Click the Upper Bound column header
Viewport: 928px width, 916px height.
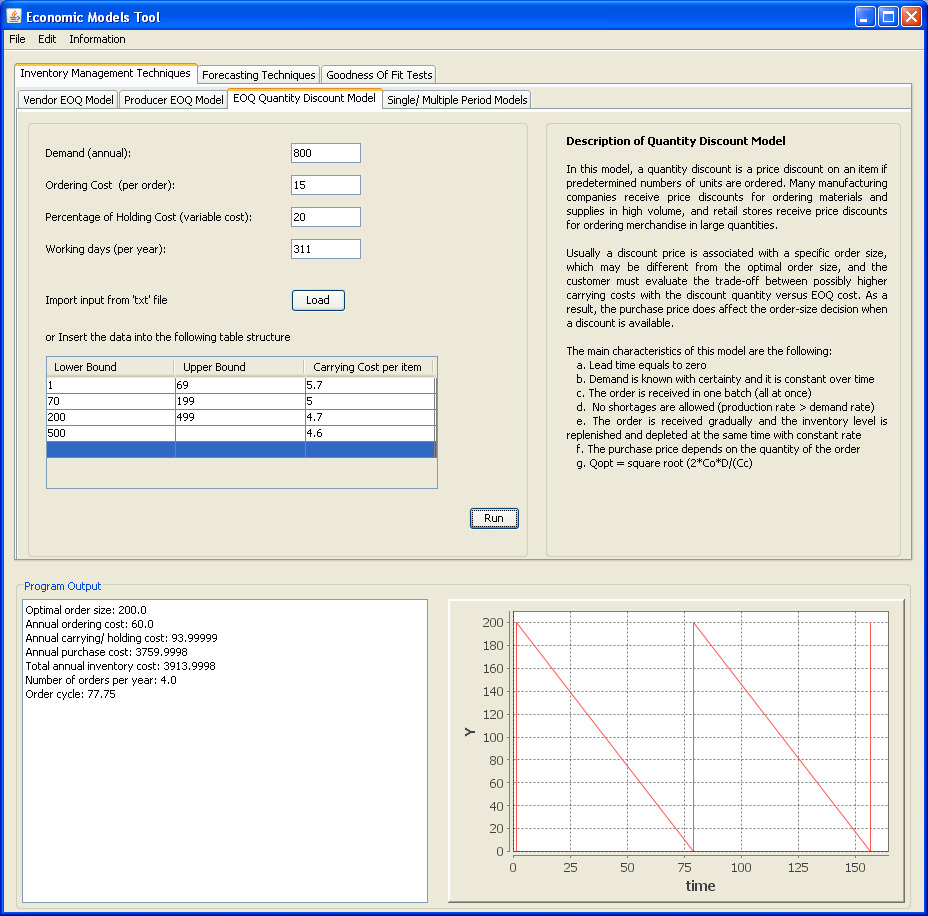[x=239, y=367]
